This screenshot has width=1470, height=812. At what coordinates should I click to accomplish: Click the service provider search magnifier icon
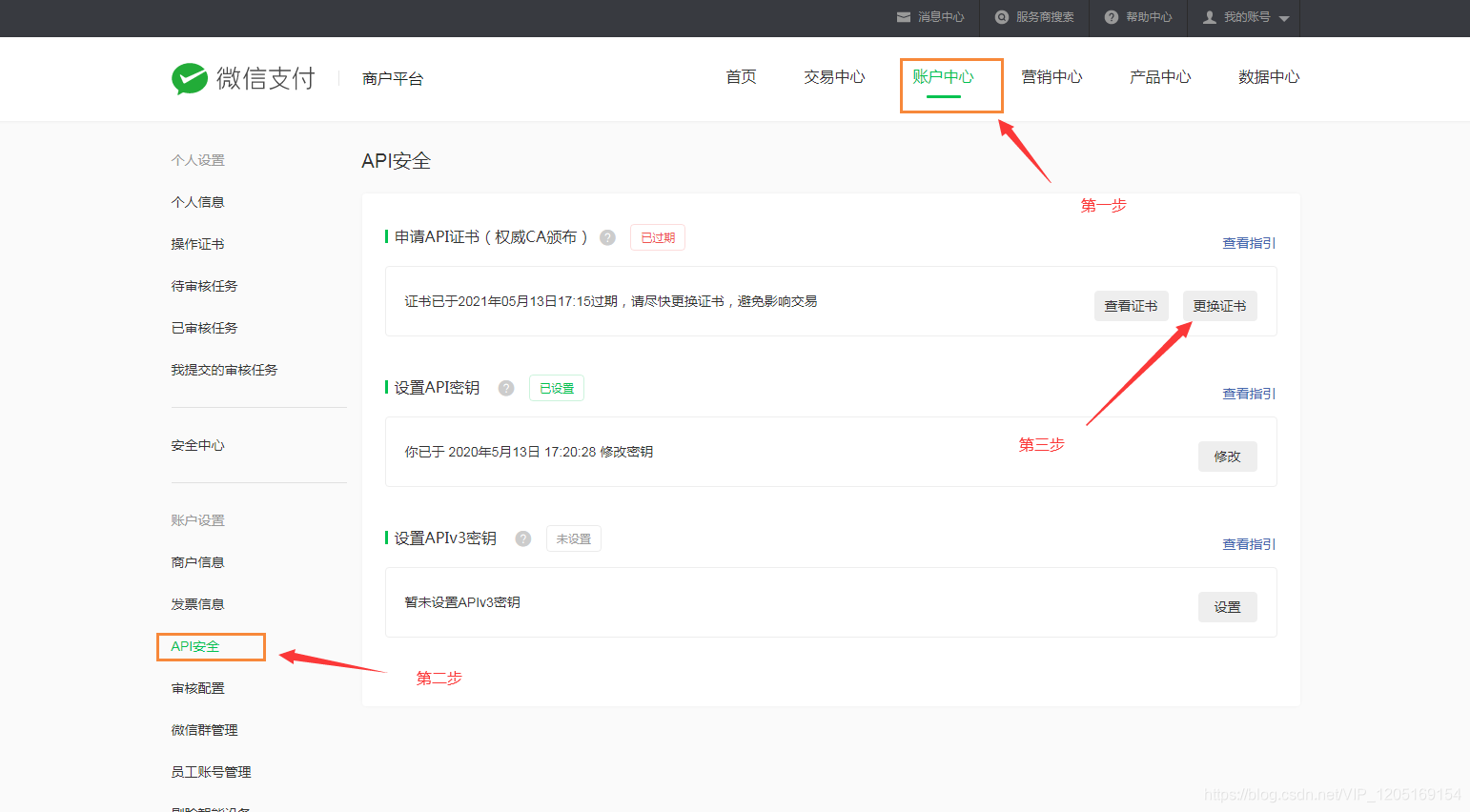[1002, 17]
